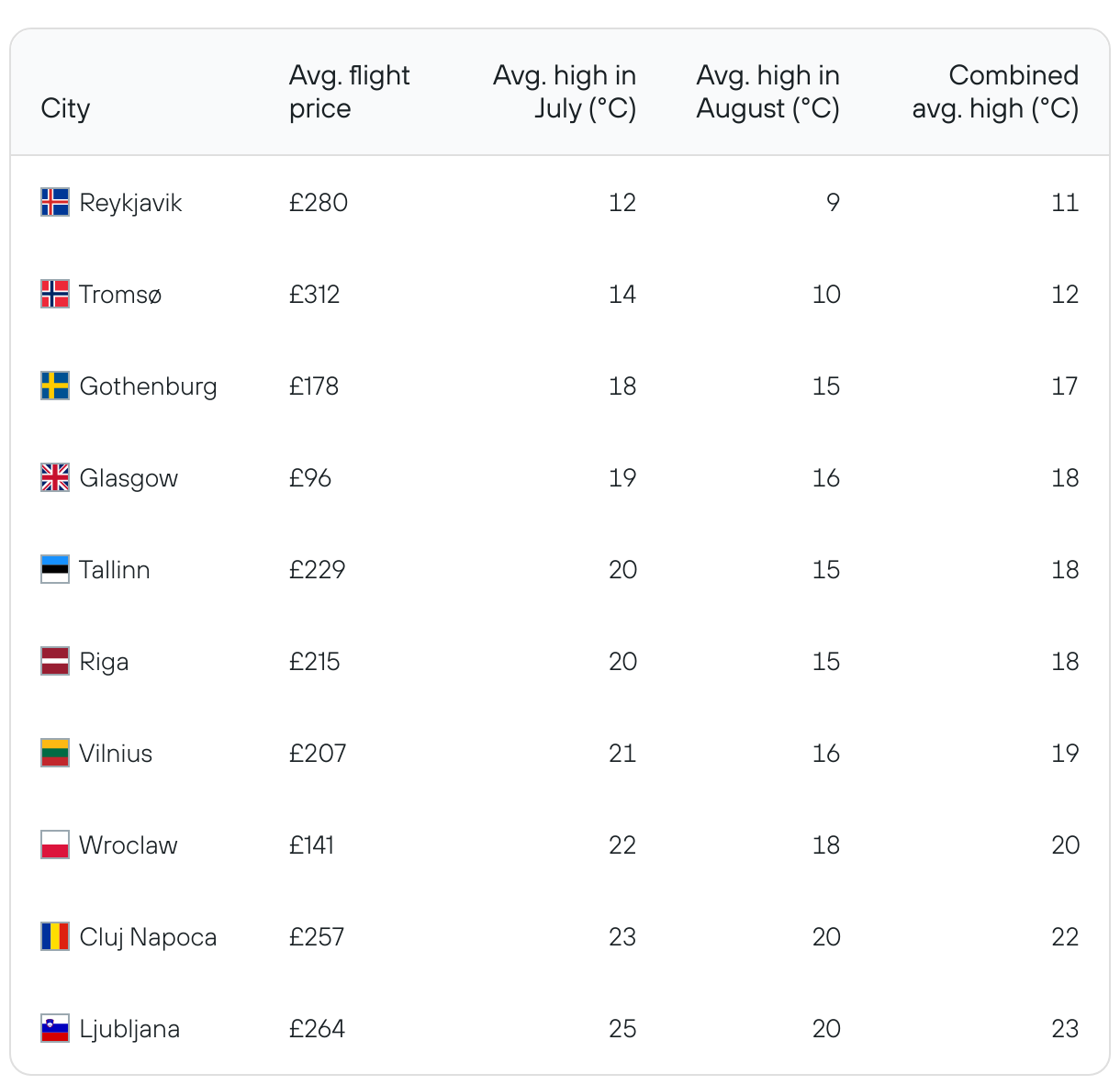Click the Romania flag next to Cluj Napoca
The width and height of the screenshot is (1120, 1085).
click(x=55, y=936)
